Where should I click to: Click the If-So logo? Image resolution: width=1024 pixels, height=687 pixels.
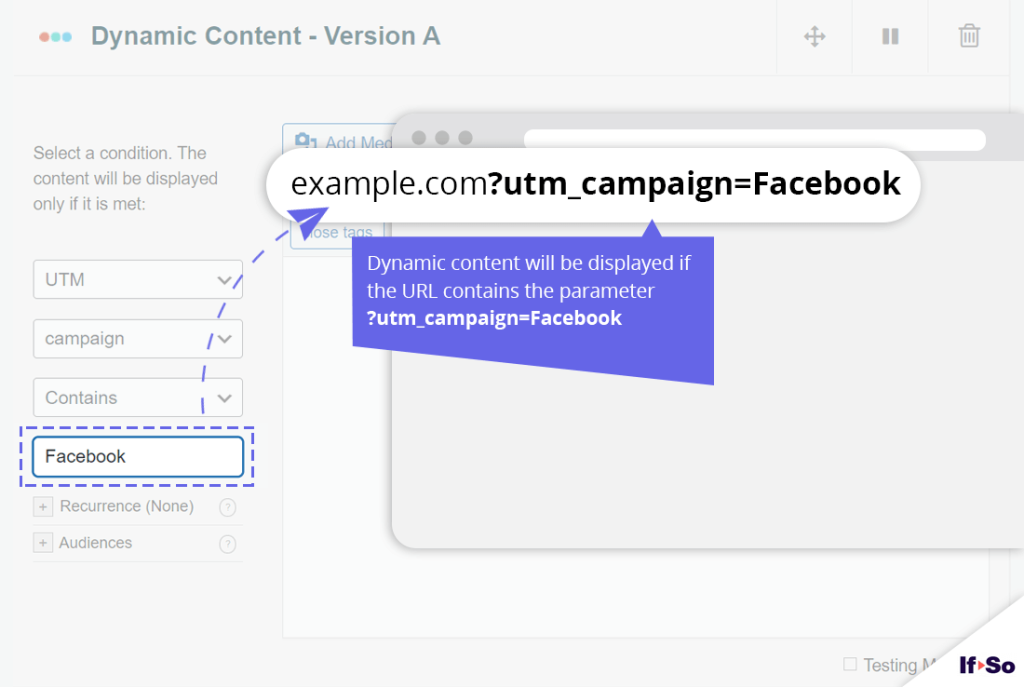987,665
